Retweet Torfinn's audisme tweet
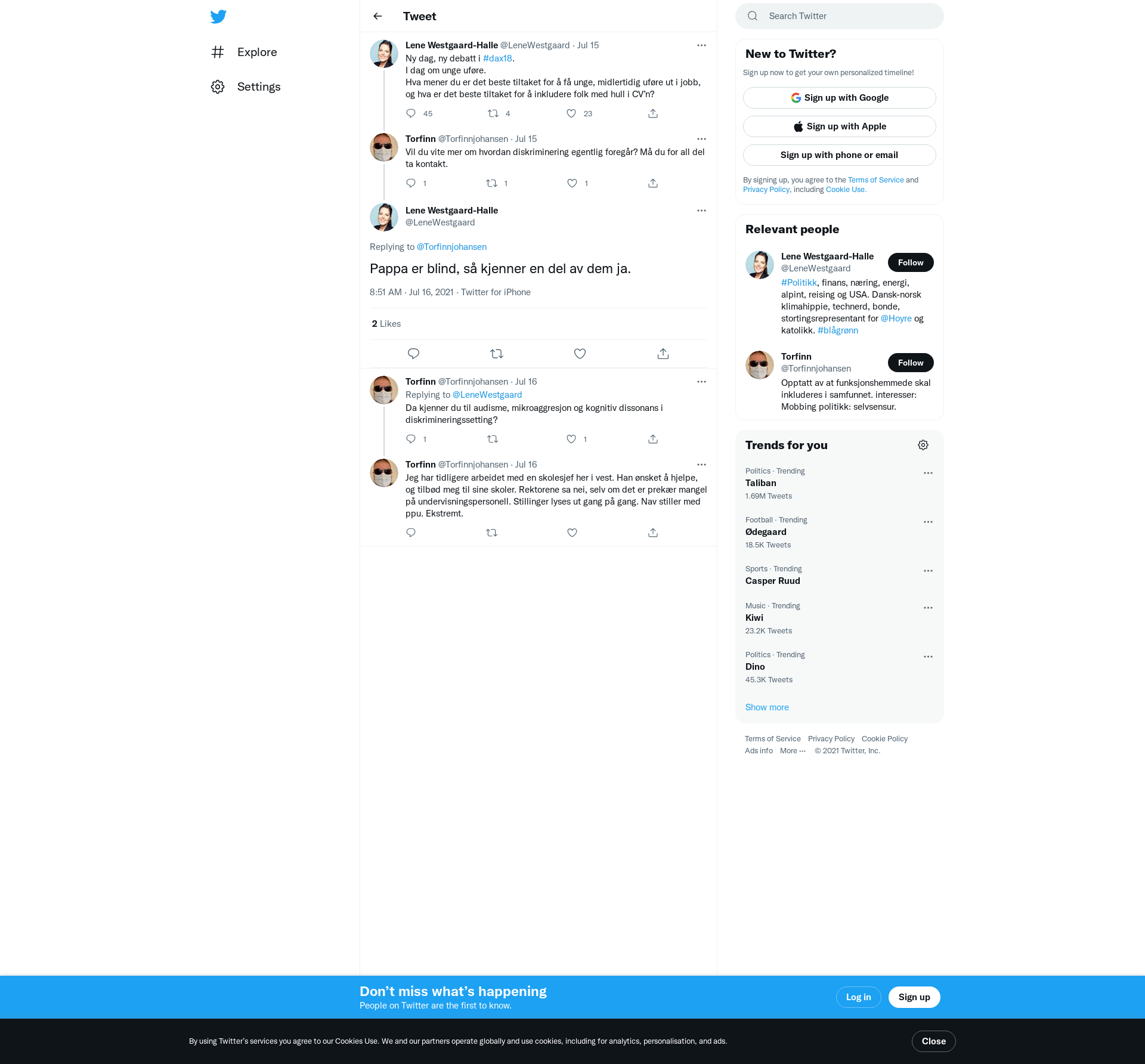This screenshot has height=1064, width=1145. pos(493,439)
